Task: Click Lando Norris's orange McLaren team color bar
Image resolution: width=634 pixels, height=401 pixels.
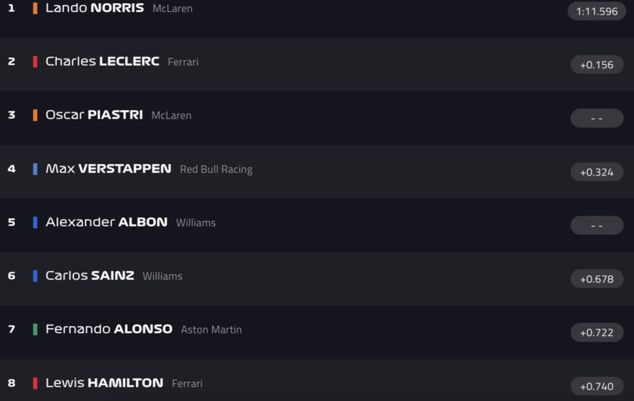Action: [x=35, y=8]
